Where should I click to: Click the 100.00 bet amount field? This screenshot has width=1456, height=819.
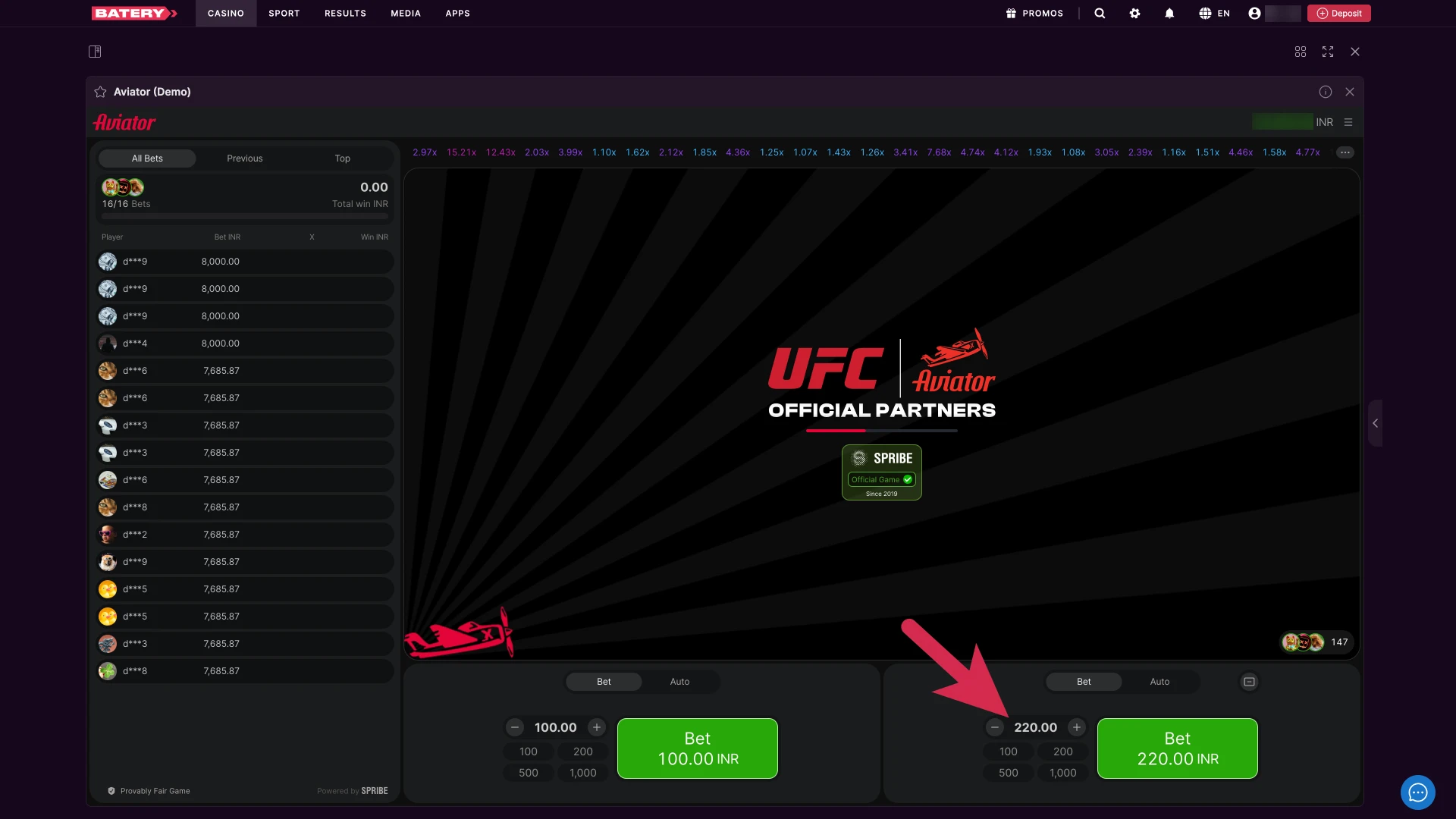556,727
